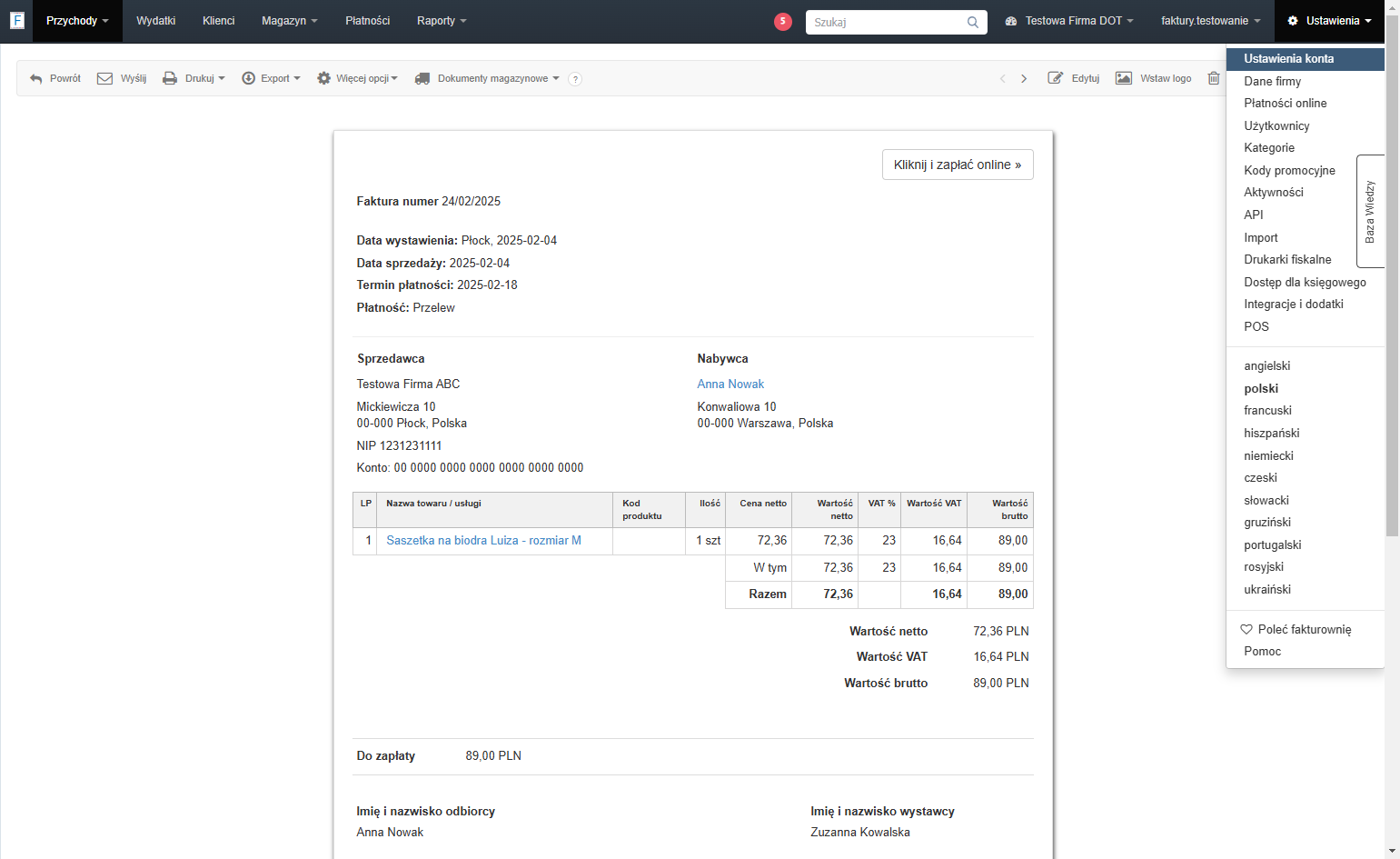Open Dostęp dla księgowego entry
The image size is (1400, 859).
pyautogui.click(x=1305, y=283)
